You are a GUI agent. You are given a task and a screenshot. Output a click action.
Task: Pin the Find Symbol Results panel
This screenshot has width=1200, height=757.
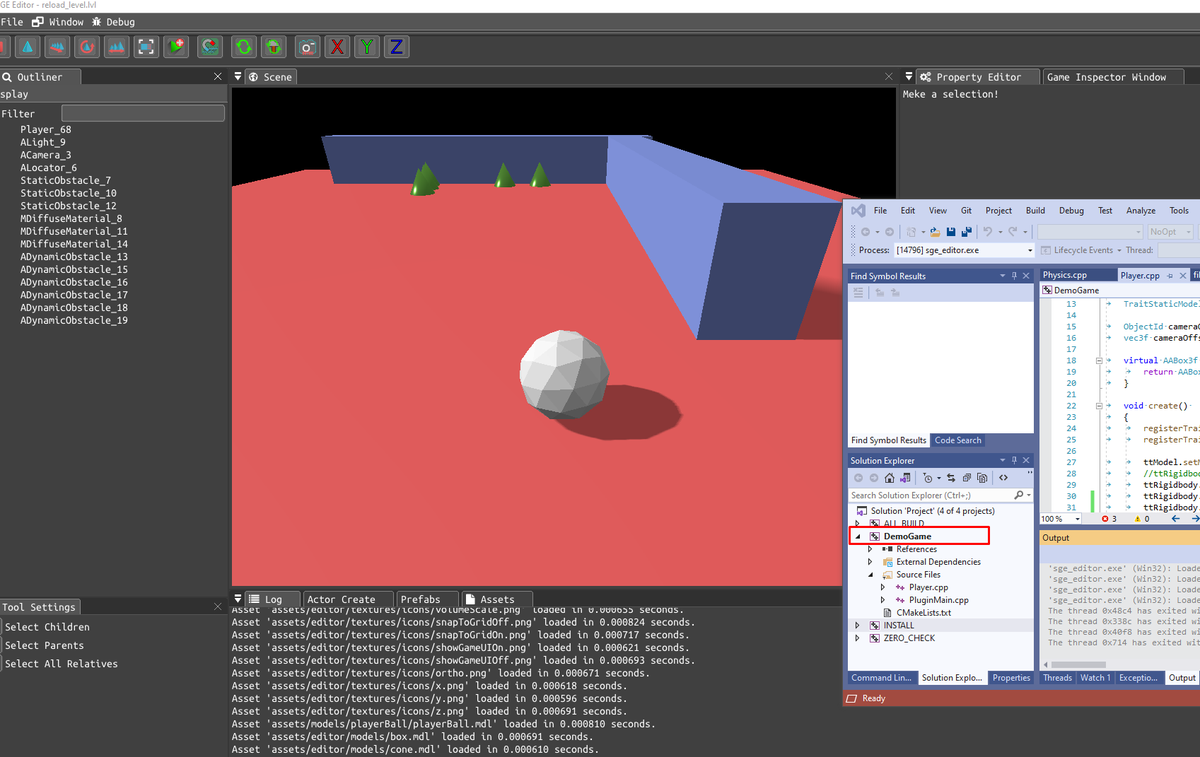point(1013,276)
